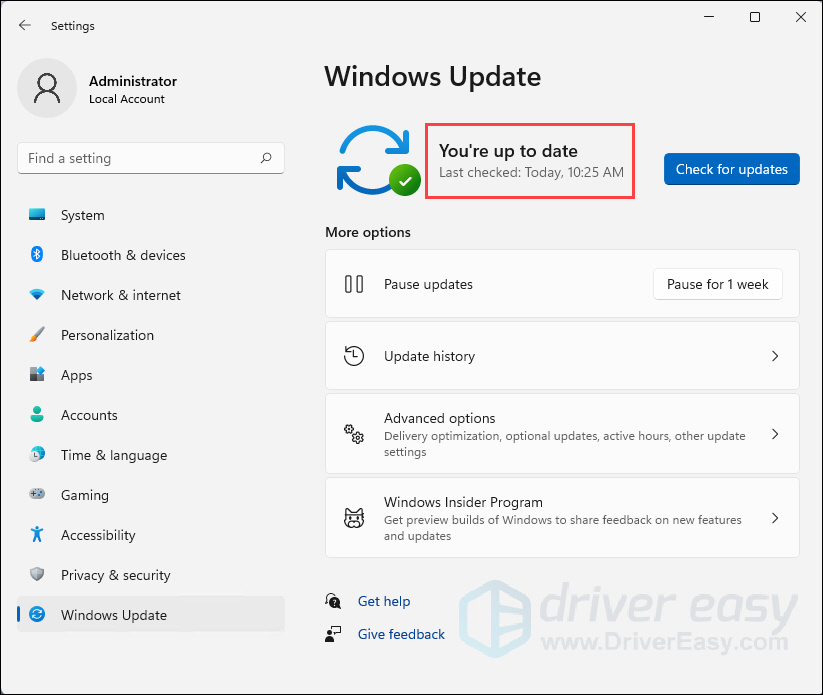
Task: Click the Administrator profile avatar
Action: (x=47, y=88)
